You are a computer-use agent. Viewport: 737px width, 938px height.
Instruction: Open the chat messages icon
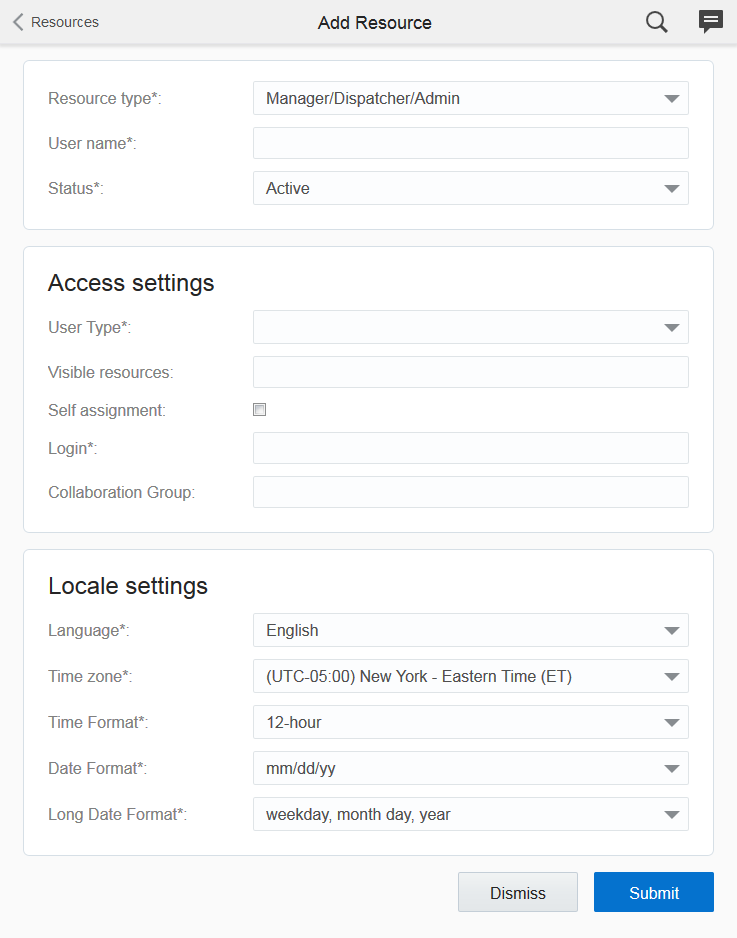coord(711,22)
